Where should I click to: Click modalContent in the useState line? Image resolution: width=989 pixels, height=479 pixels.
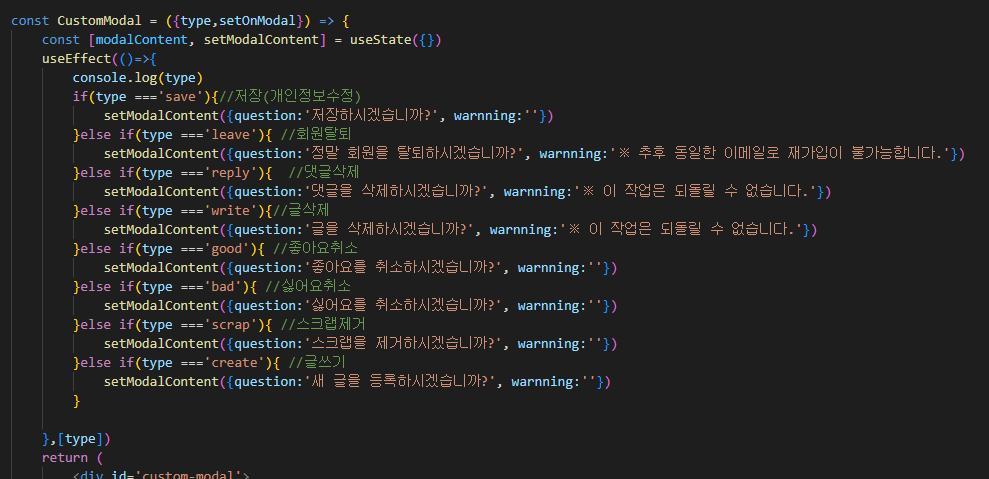point(143,40)
